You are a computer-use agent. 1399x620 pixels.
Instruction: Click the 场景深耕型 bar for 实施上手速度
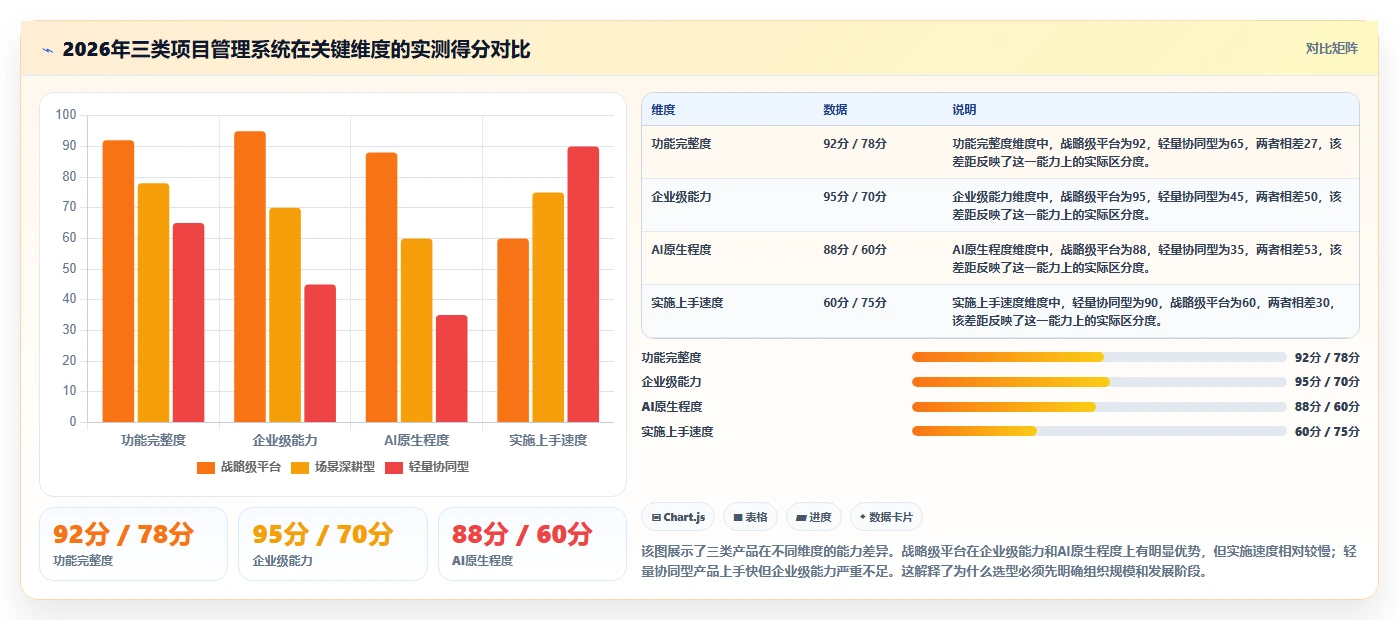(x=548, y=307)
